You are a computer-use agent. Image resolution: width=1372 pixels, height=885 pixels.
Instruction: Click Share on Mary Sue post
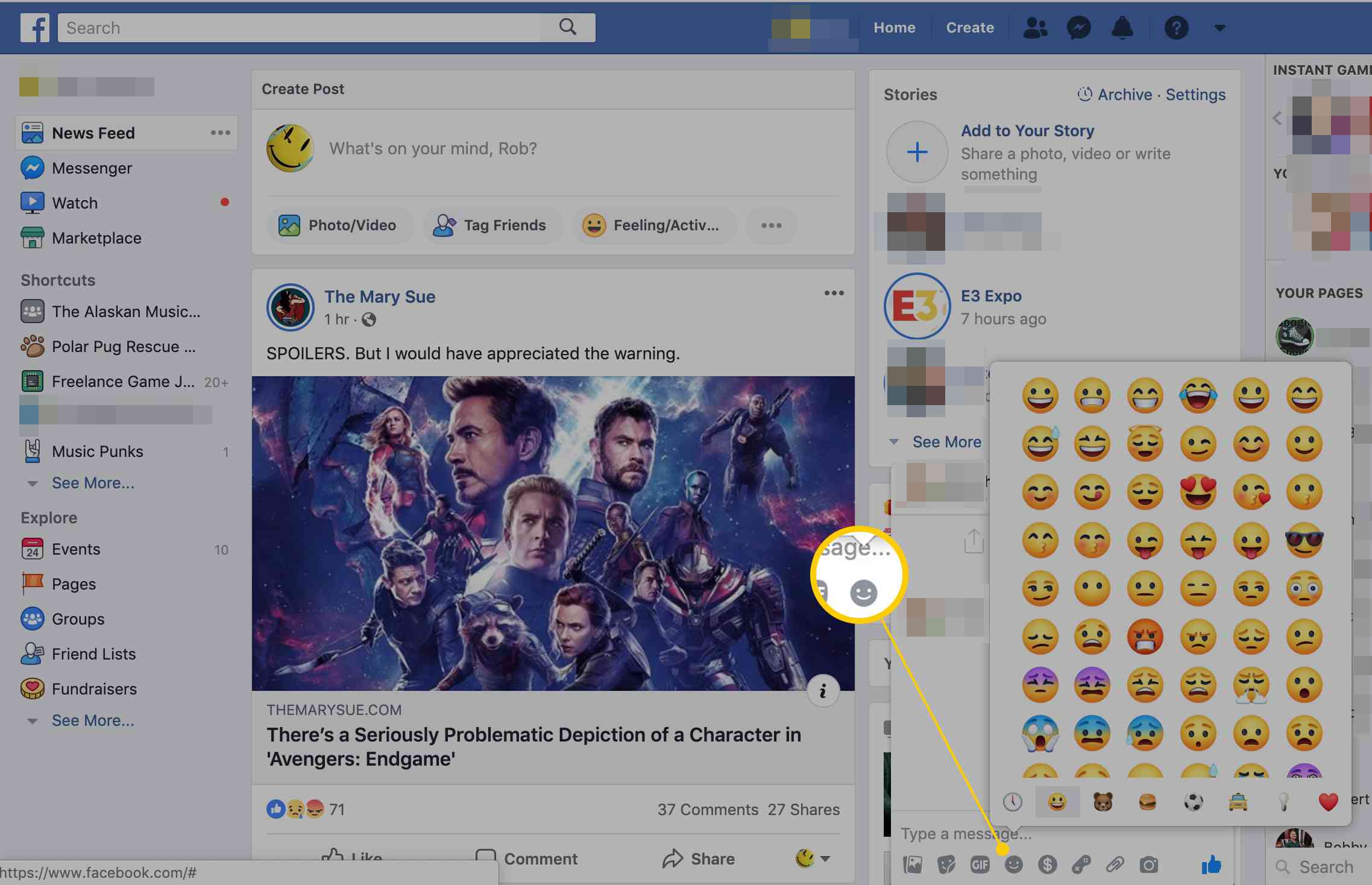pos(698,858)
